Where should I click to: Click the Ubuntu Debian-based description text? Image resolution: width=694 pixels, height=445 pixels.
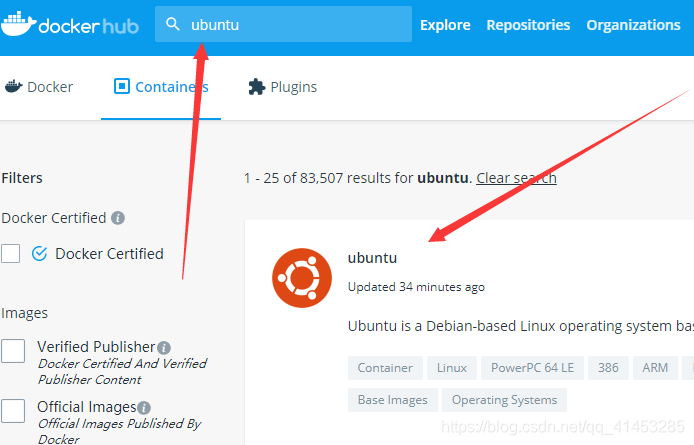(x=520, y=326)
